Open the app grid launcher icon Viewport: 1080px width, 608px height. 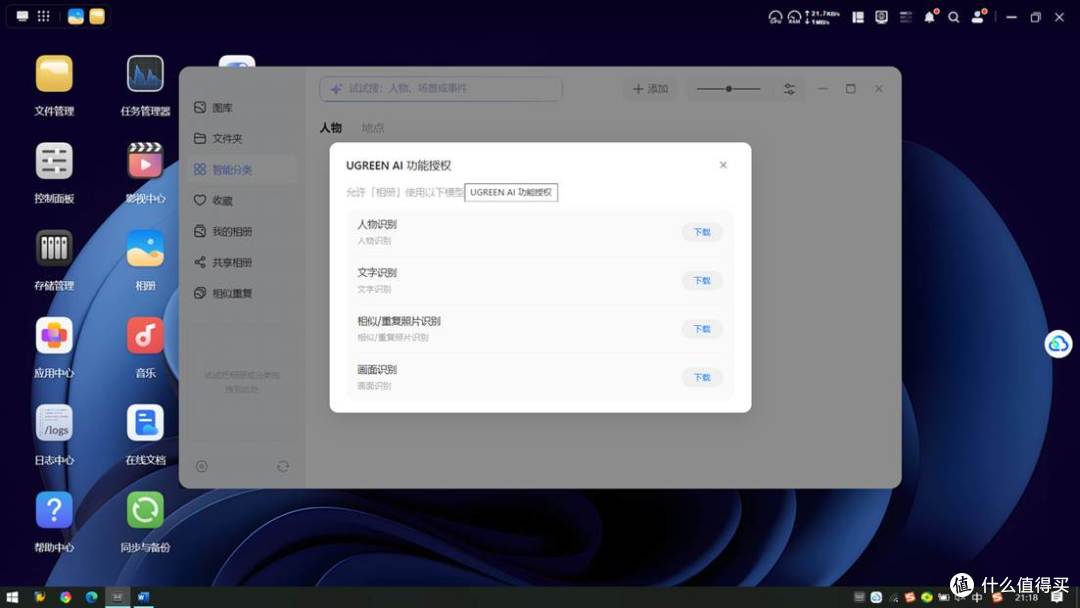coord(43,16)
